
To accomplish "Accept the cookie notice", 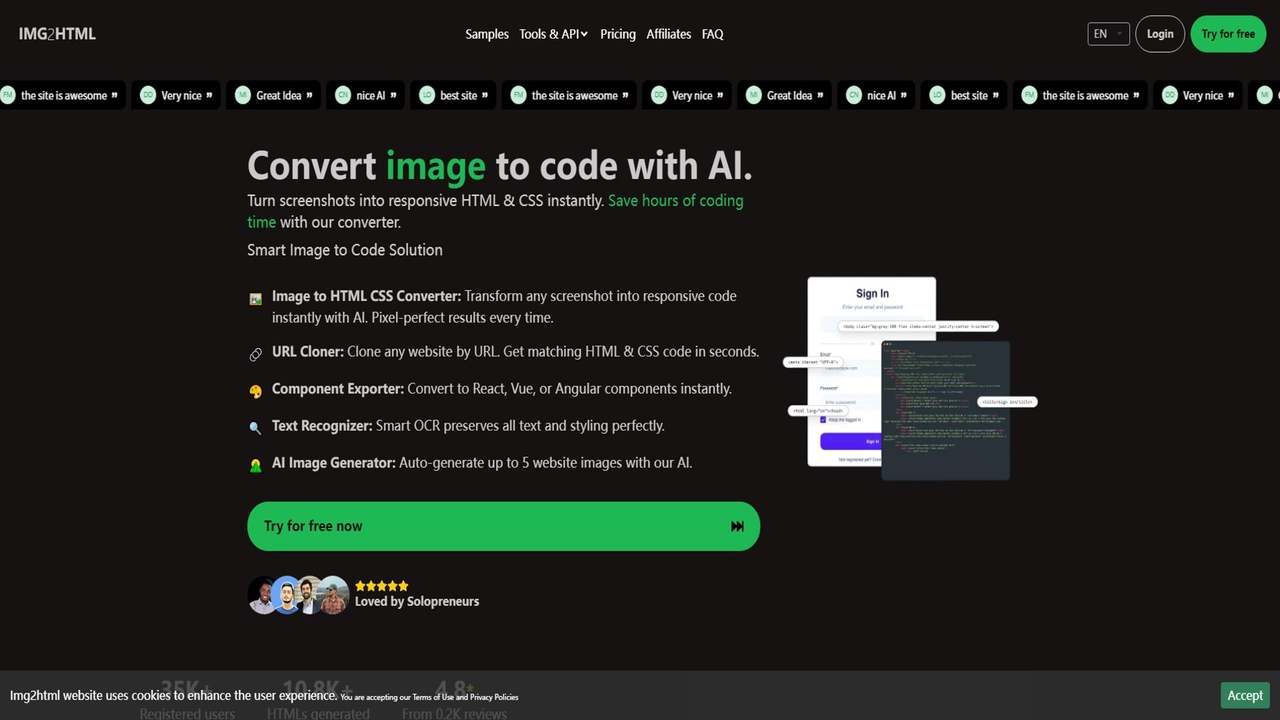I will (x=1245, y=695).
